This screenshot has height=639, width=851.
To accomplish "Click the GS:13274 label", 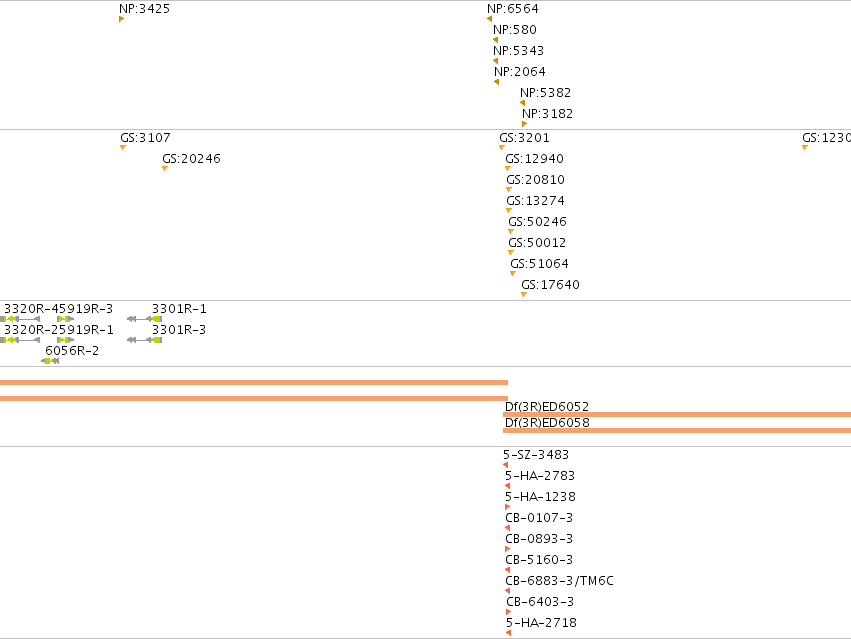I will (535, 201).
